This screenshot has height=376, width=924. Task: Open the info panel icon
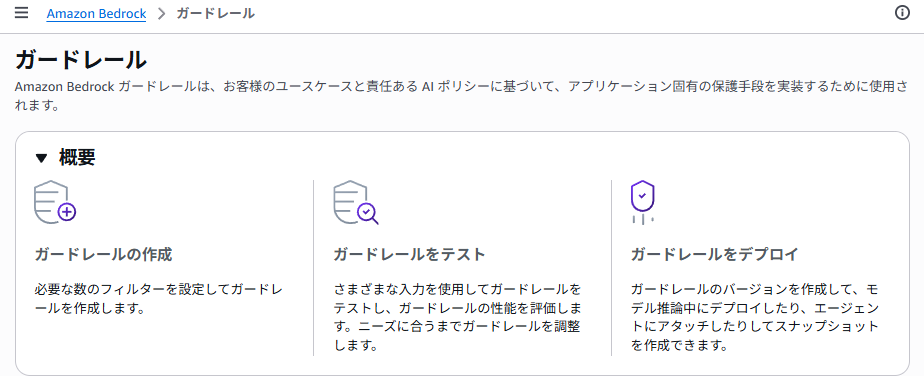tap(902, 13)
